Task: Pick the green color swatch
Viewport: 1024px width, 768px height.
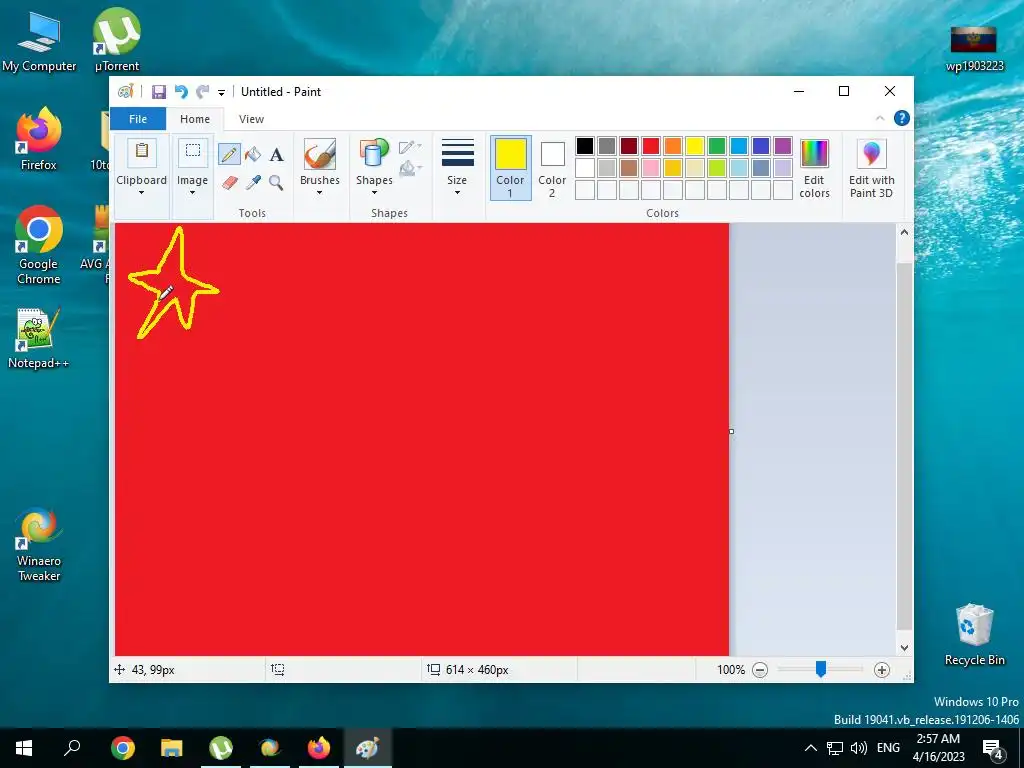Action: 716,146
